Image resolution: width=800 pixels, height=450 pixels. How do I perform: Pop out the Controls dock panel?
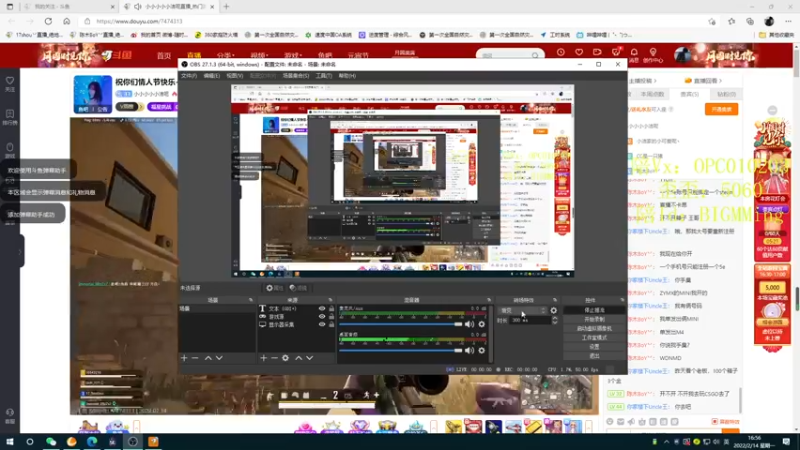coord(622,300)
